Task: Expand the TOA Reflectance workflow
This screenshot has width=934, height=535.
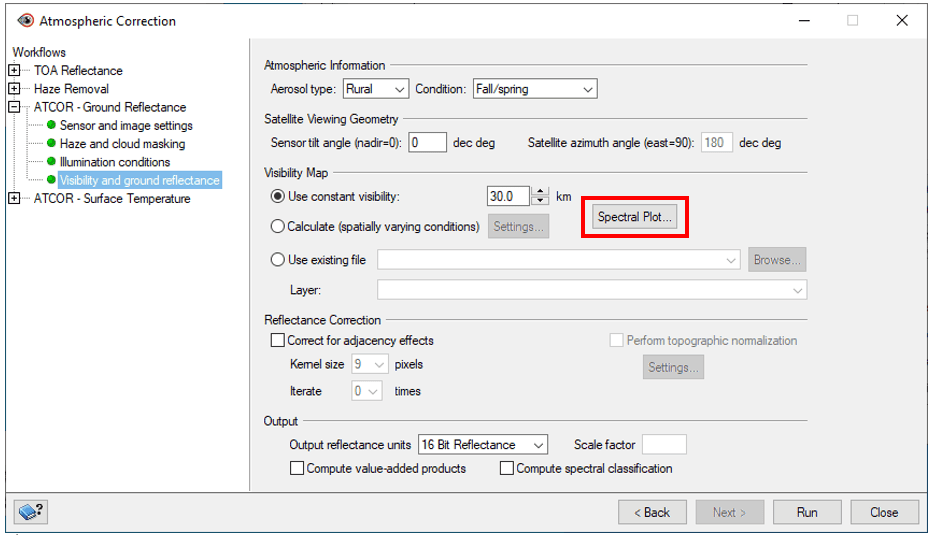Action: 14,70
